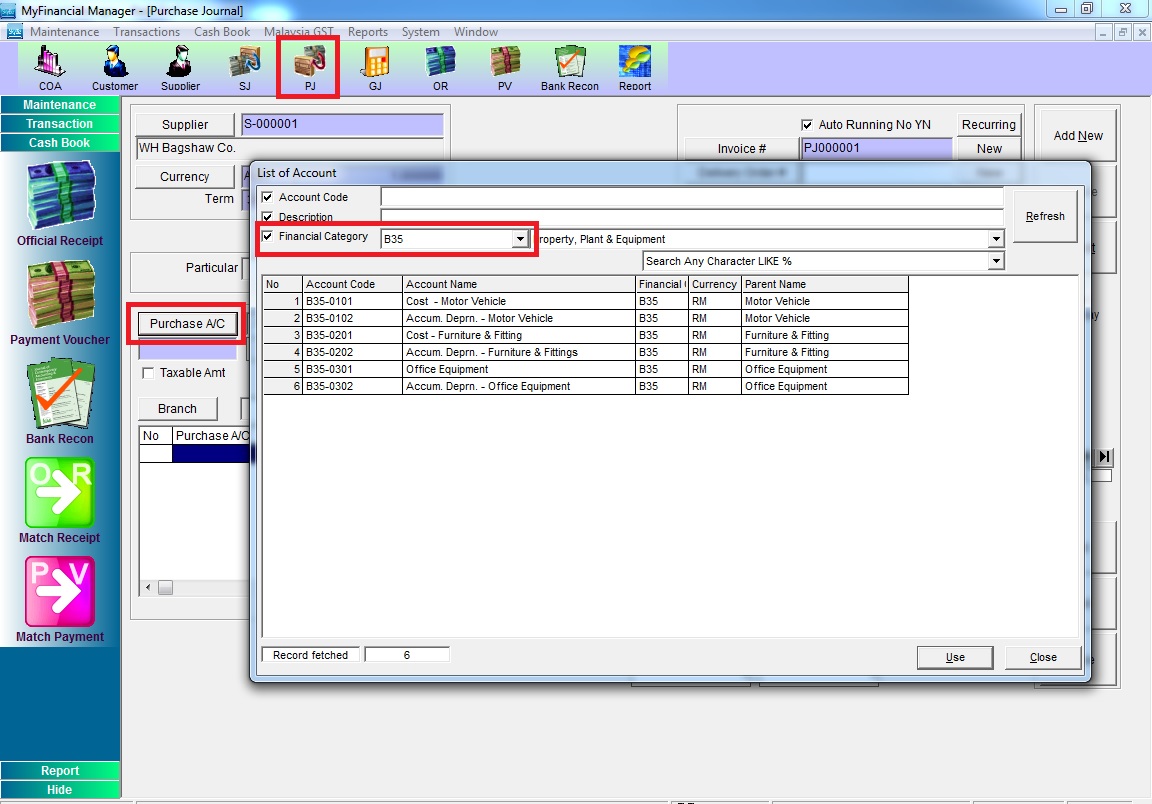Open the PV payment voucher toolbar icon
The height and width of the screenshot is (804, 1152).
pyautogui.click(x=505, y=66)
